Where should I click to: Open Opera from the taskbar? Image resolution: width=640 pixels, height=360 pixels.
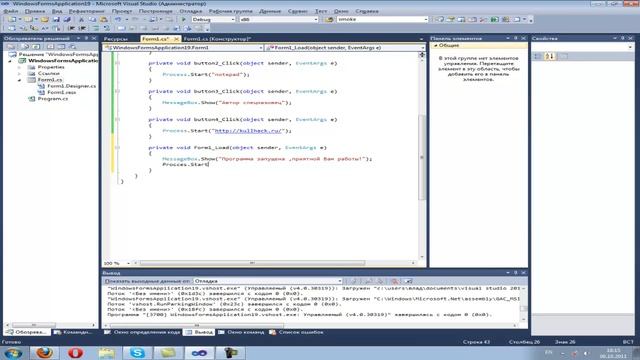76,353
